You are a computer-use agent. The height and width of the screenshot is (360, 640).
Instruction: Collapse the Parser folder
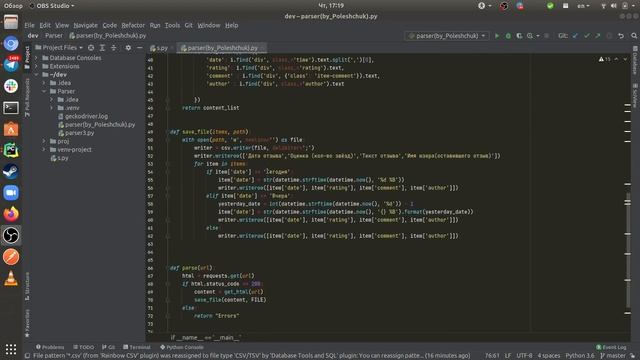(44, 91)
